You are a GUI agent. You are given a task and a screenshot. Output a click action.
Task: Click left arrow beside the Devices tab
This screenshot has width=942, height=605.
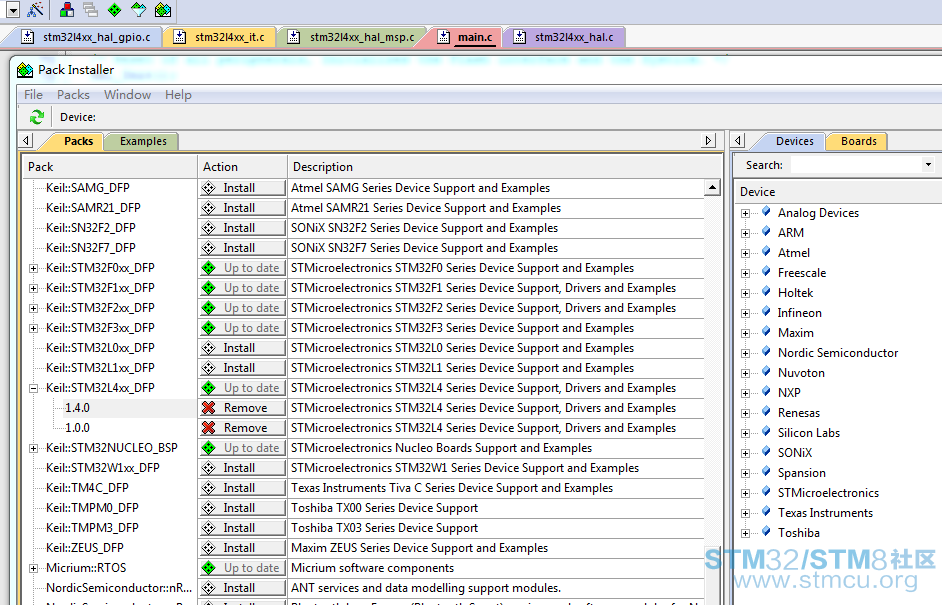point(738,141)
